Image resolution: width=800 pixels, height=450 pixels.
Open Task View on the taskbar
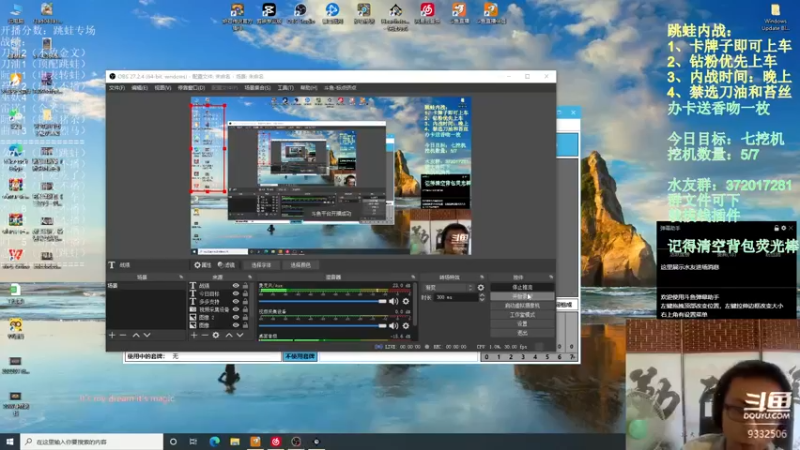click(193, 441)
